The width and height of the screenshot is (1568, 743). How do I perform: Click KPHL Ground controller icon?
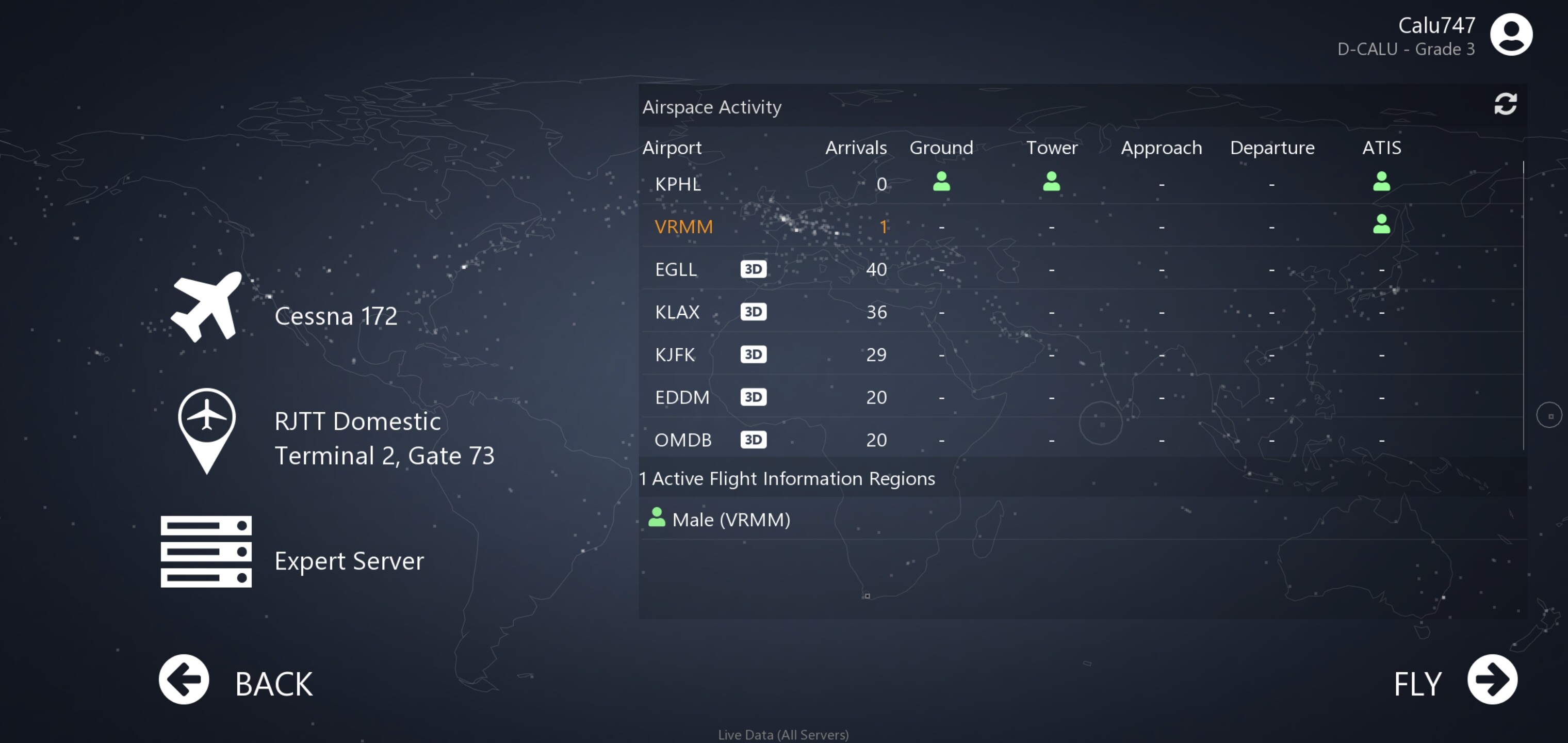[941, 182]
